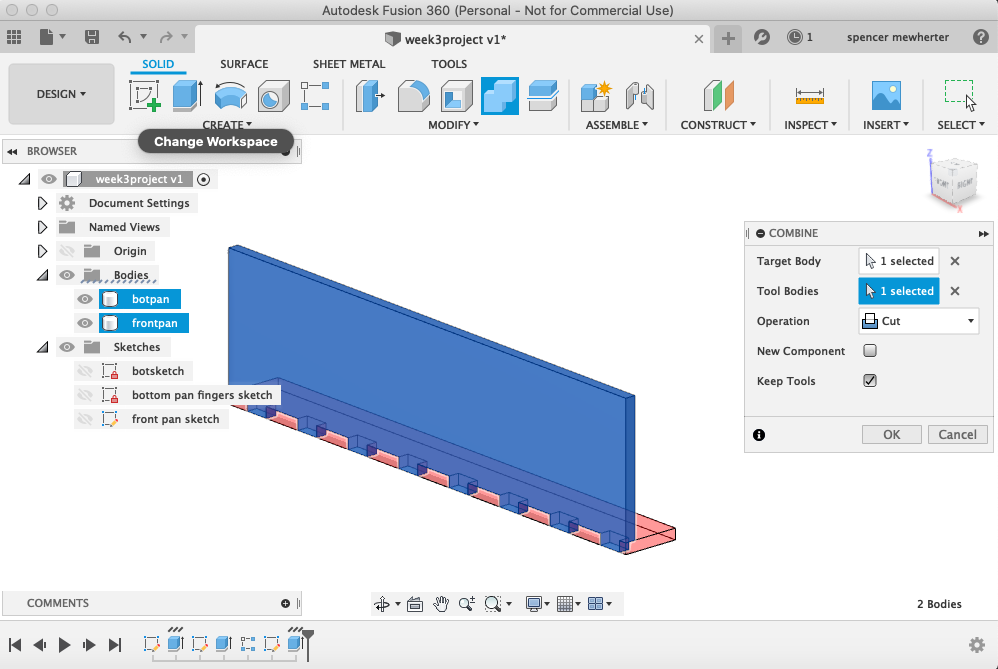Collapse the Bodies folder

(x=42, y=275)
